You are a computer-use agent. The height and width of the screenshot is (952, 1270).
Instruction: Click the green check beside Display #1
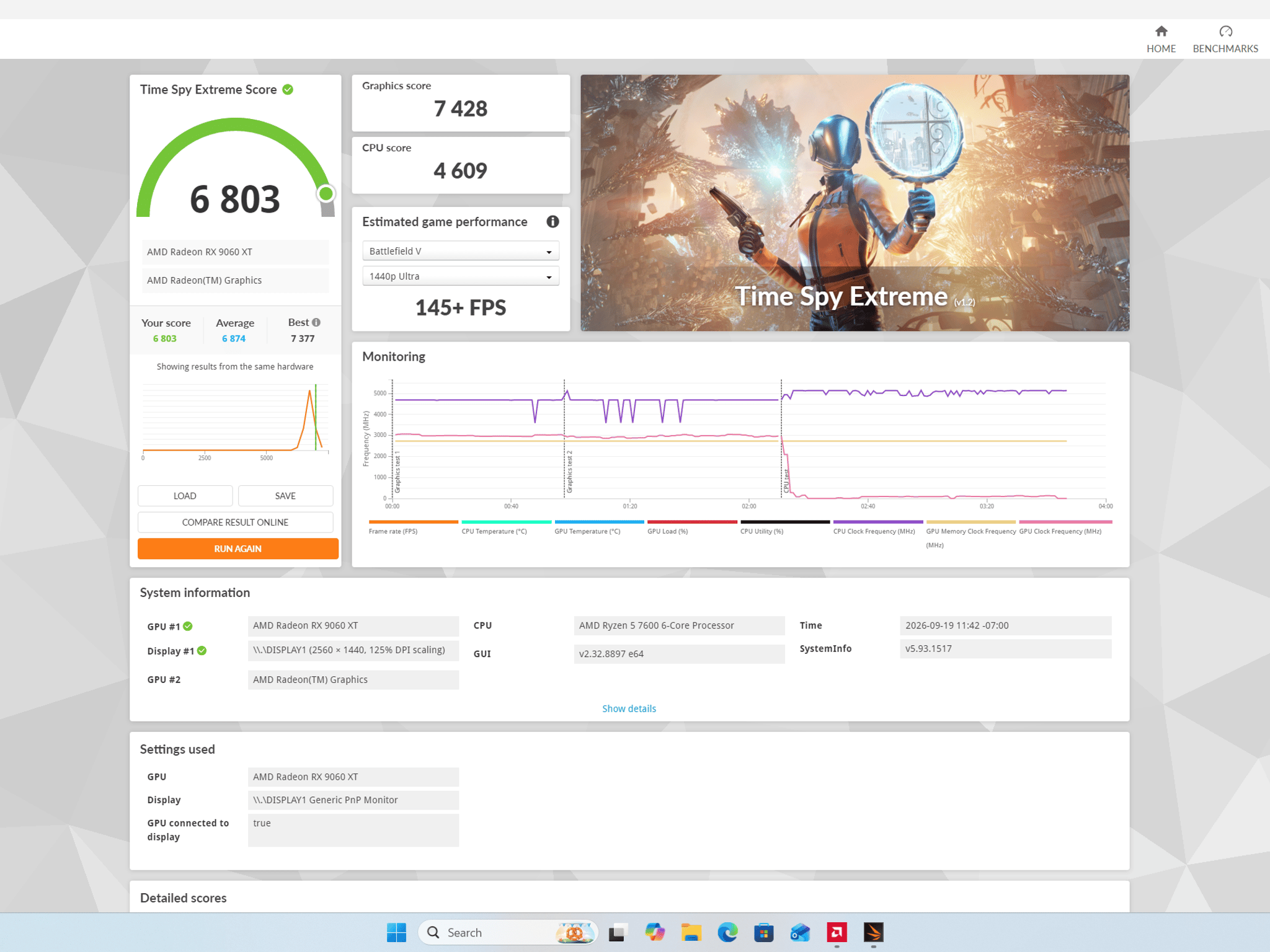click(202, 651)
